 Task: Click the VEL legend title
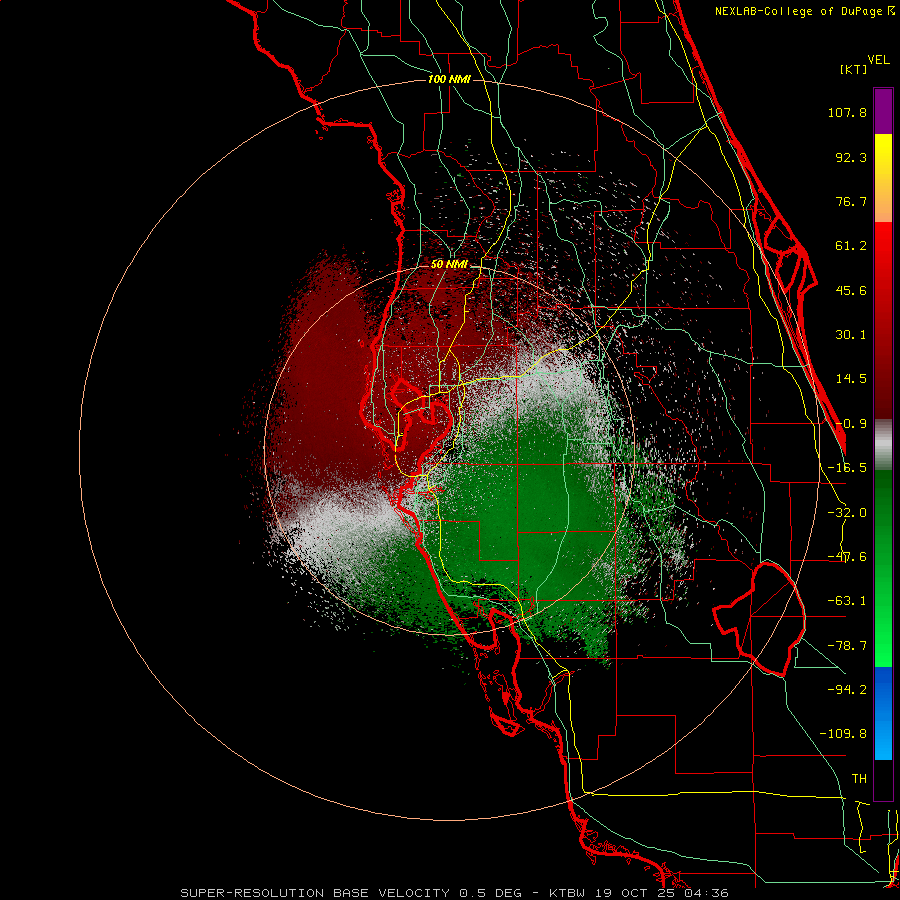point(878,60)
